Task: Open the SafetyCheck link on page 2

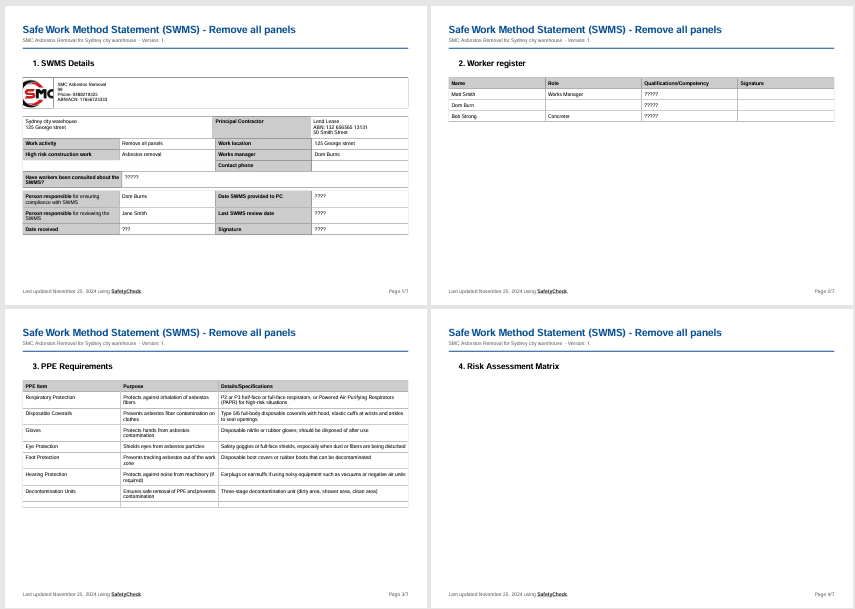Action: click(551, 291)
